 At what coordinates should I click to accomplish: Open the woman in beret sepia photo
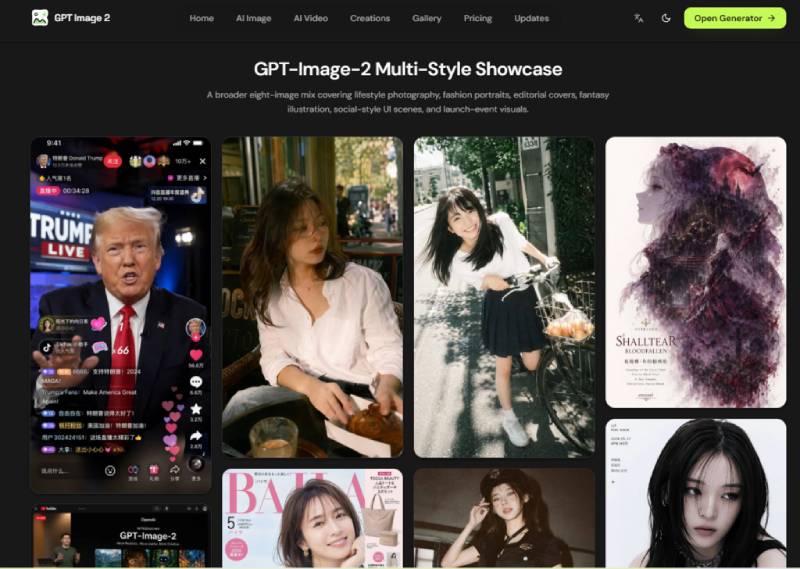tap(504, 518)
